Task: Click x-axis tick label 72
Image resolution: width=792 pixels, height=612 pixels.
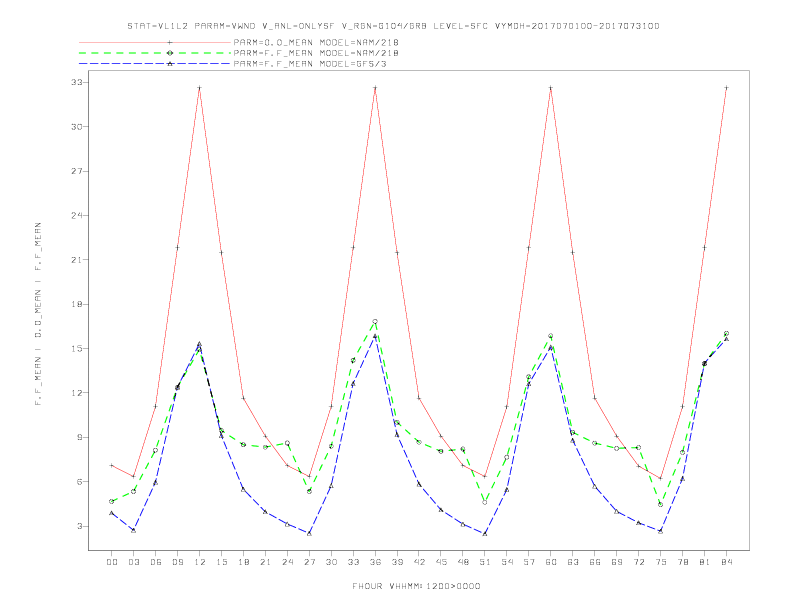Action: click(x=638, y=562)
